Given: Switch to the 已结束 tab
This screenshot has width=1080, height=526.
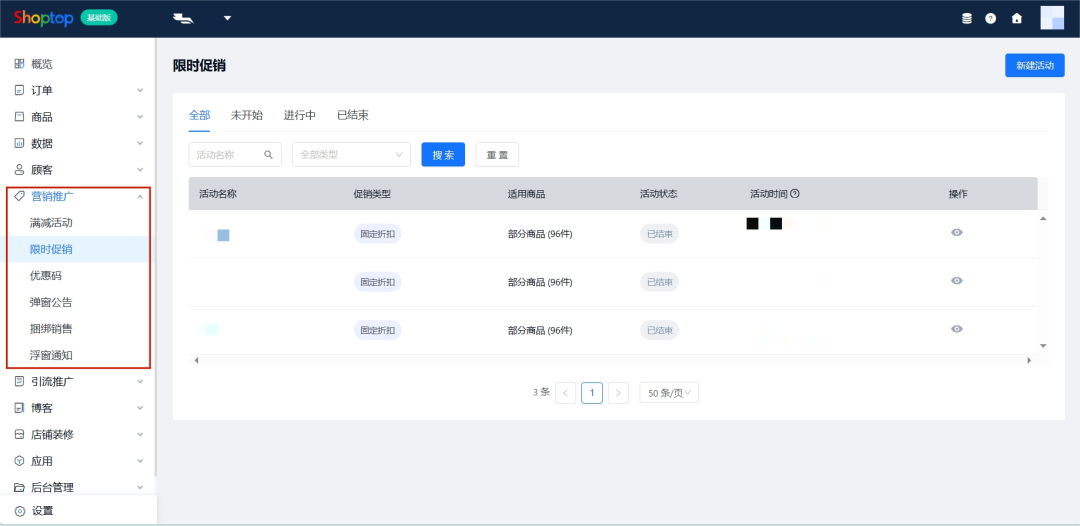Looking at the screenshot, I should pyautogui.click(x=353, y=115).
